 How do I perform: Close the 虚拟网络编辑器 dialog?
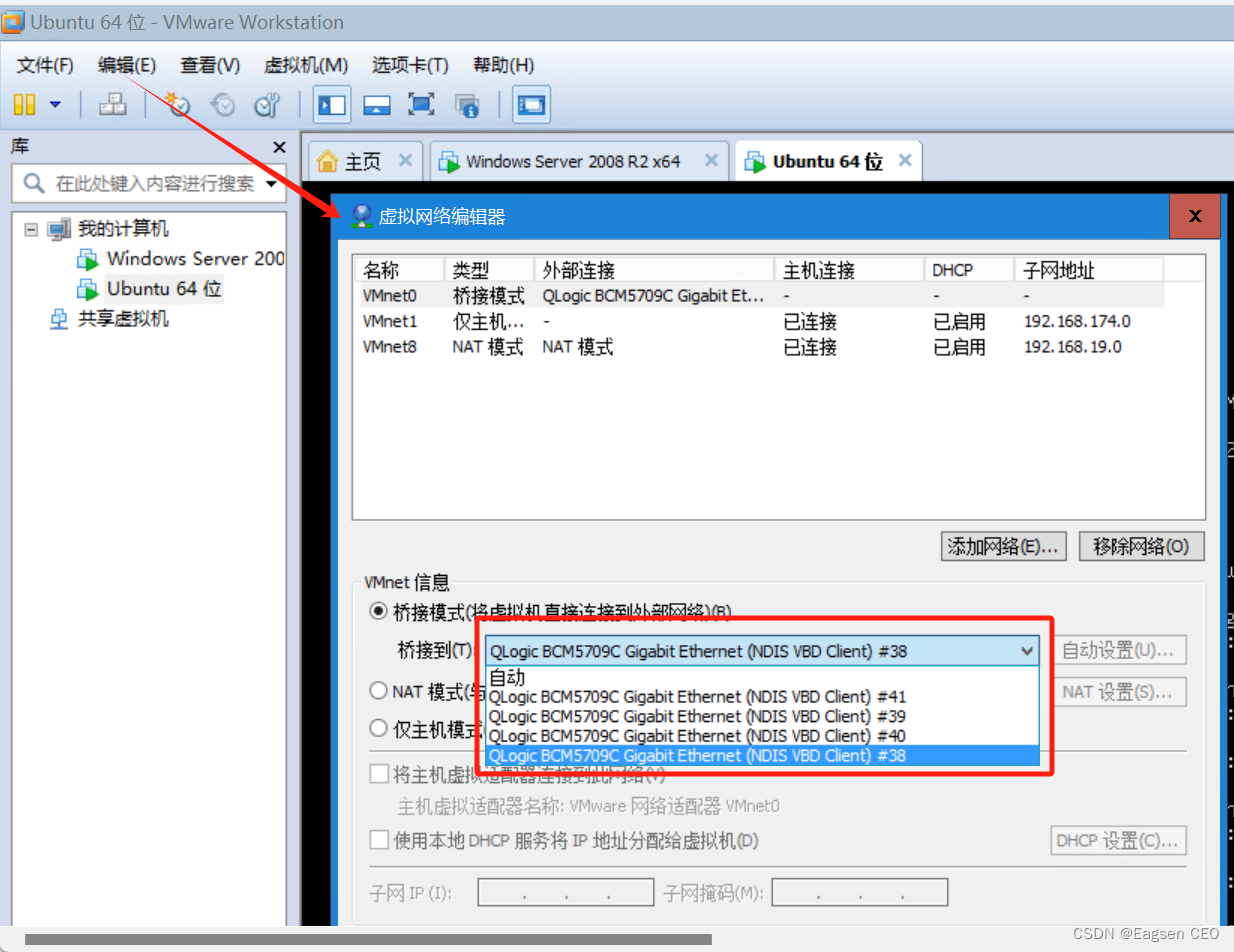1195,215
